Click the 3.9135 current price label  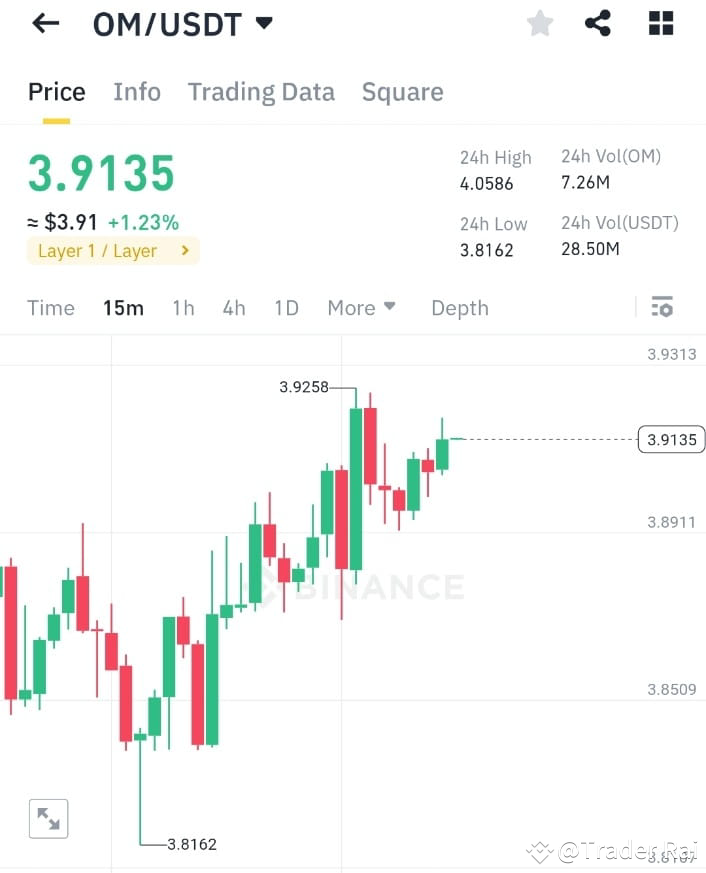(670, 439)
